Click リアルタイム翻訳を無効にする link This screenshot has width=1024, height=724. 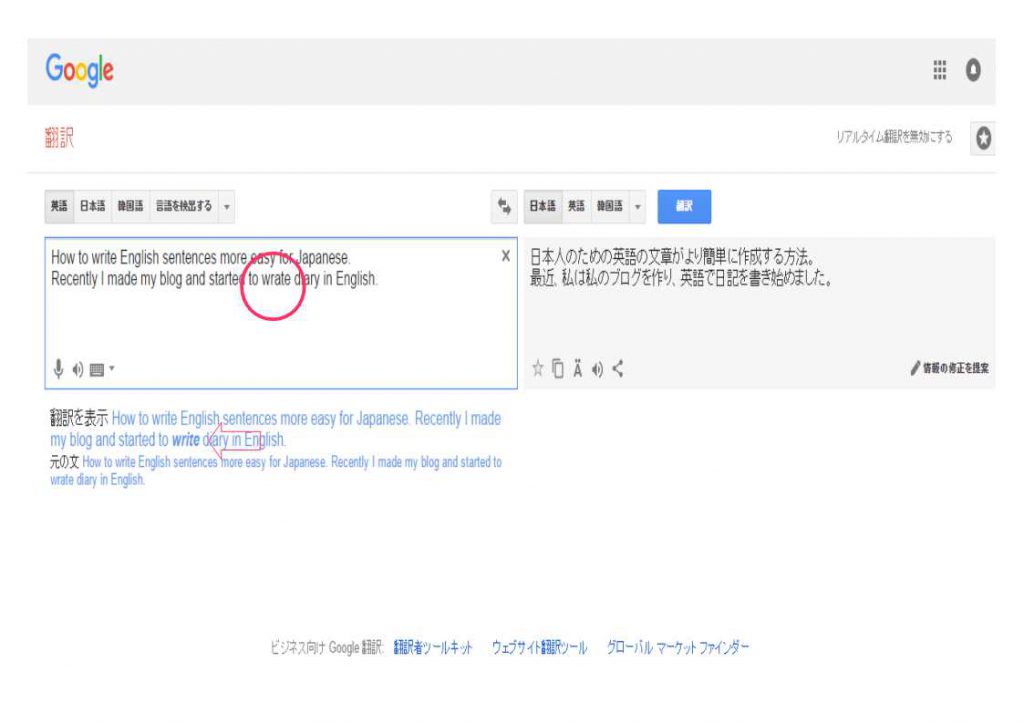pos(894,138)
